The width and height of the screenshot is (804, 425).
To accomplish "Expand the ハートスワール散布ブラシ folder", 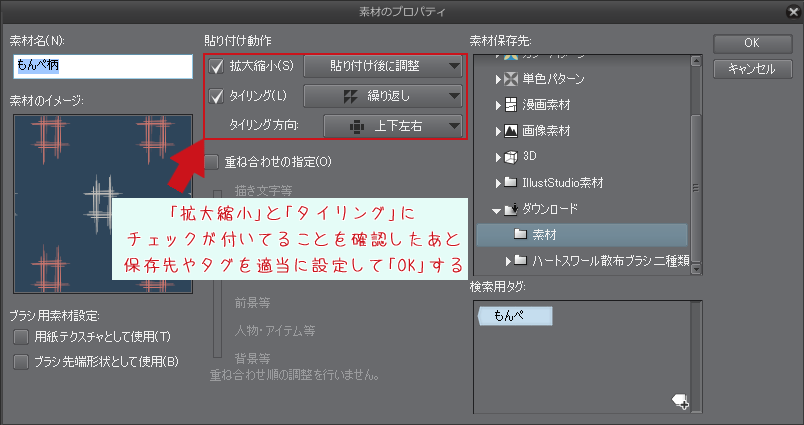I will tap(508, 261).
